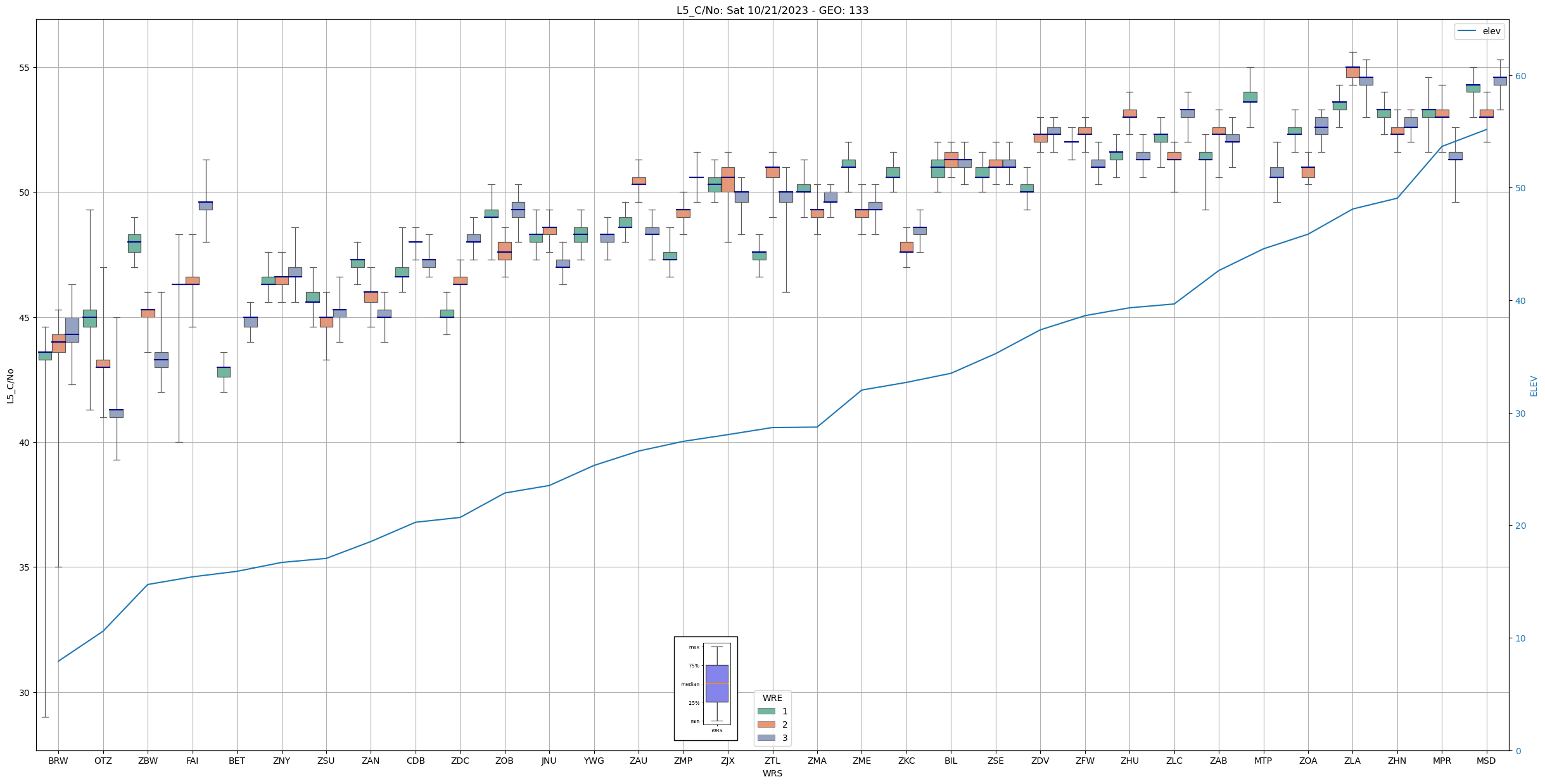Click the ELEV right-axis title

pos(1534,386)
